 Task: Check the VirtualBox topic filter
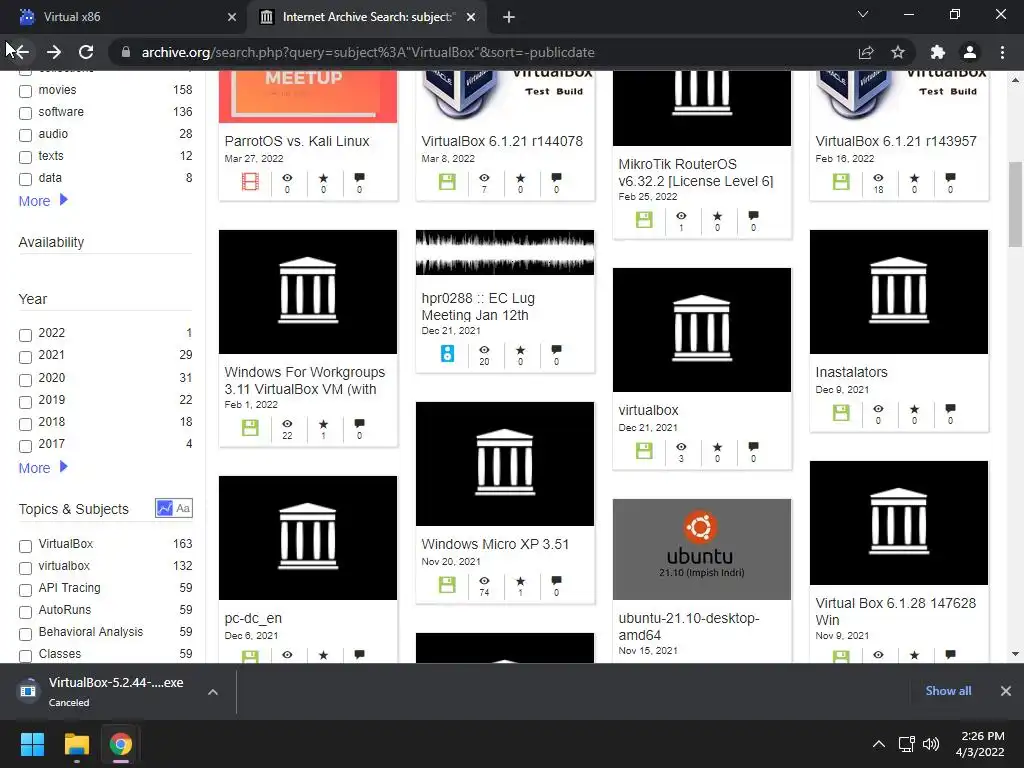point(25,545)
